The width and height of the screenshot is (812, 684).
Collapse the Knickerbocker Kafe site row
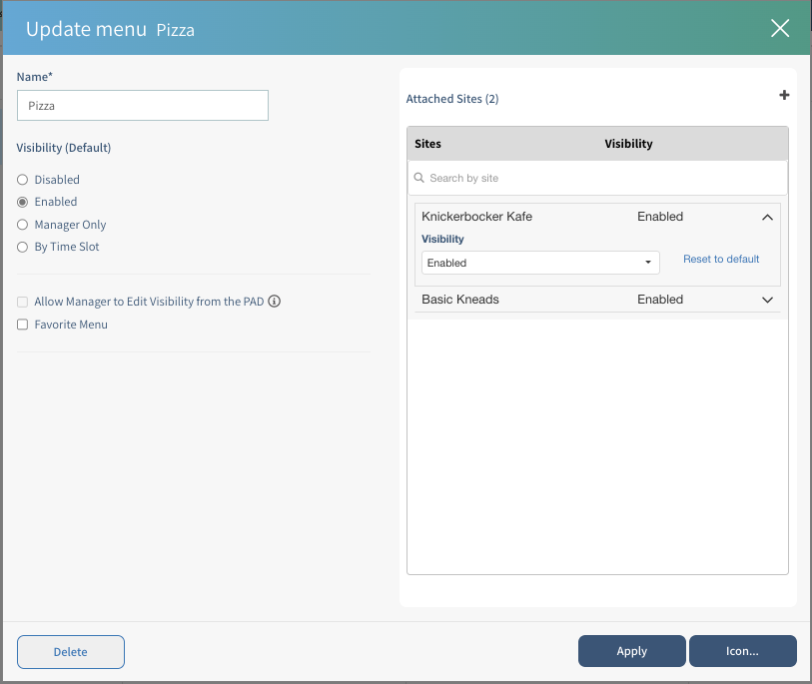tap(767, 217)
